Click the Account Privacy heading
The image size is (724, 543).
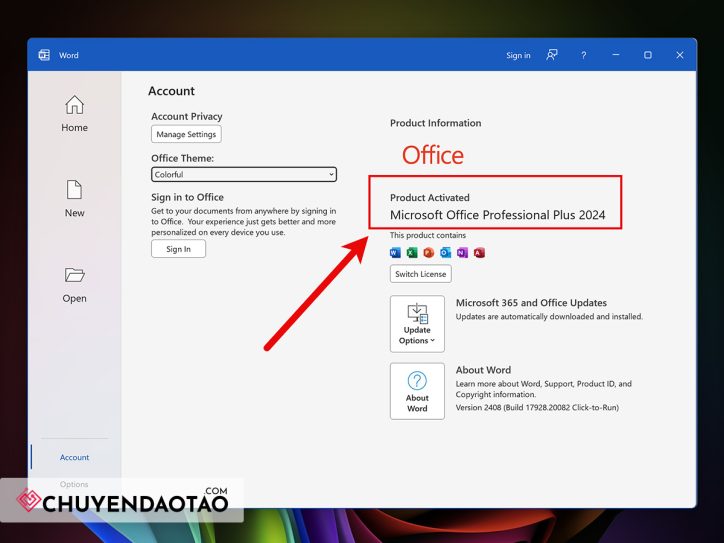(x=187, y=116)
